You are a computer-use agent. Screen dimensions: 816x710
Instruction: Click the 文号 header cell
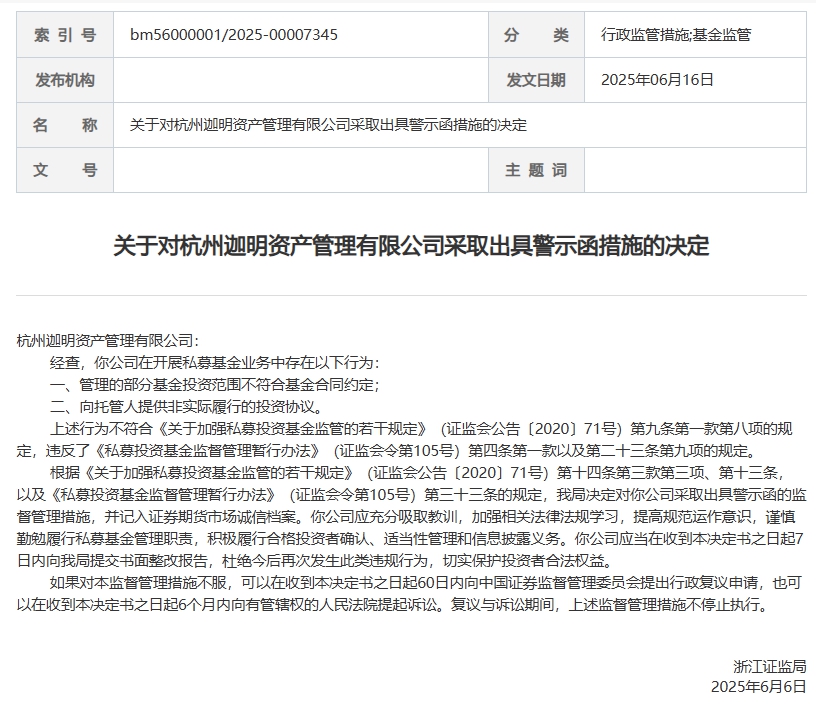click(x=65, y=170)
